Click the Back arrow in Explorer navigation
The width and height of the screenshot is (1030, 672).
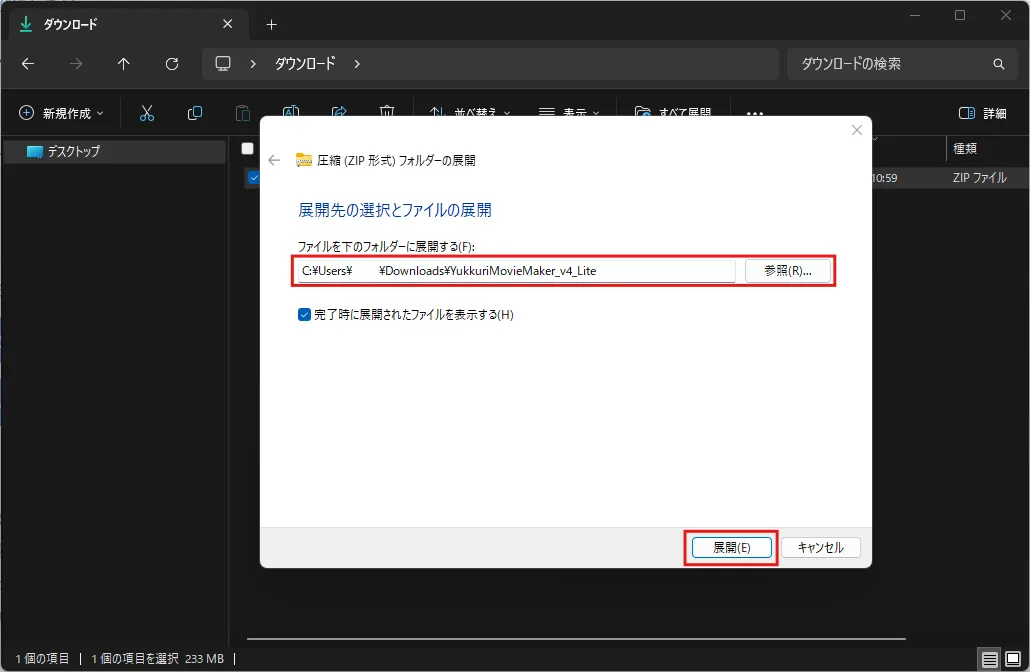point(28,64)
